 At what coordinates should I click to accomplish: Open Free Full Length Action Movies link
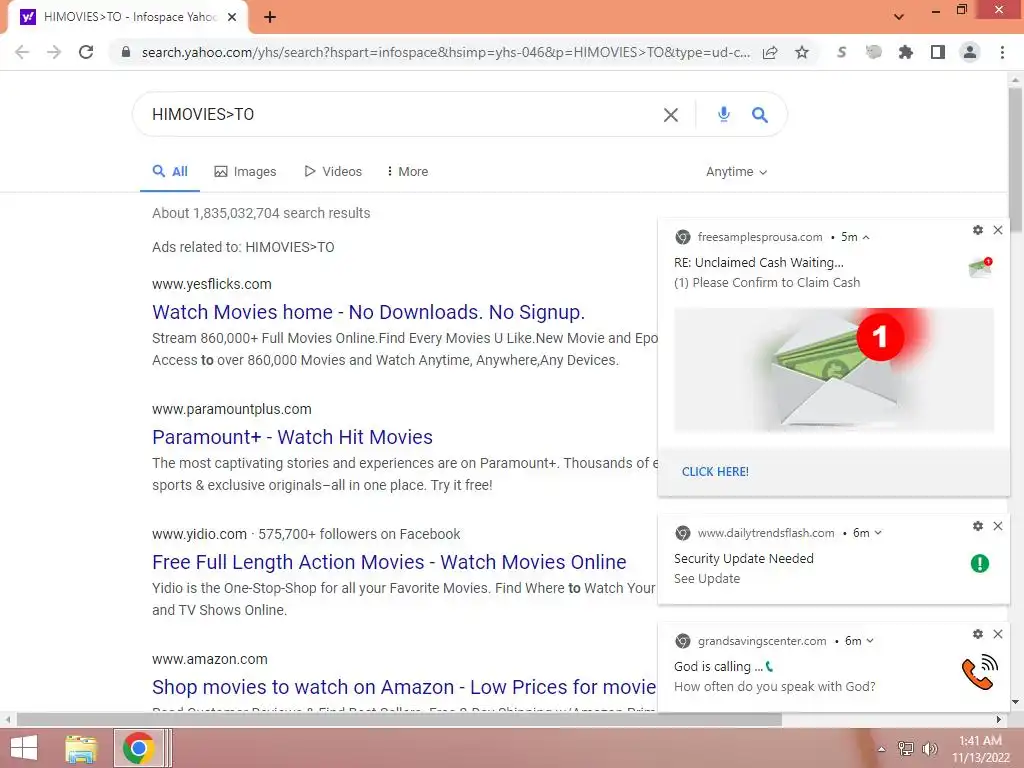click(x=389, y=562)
